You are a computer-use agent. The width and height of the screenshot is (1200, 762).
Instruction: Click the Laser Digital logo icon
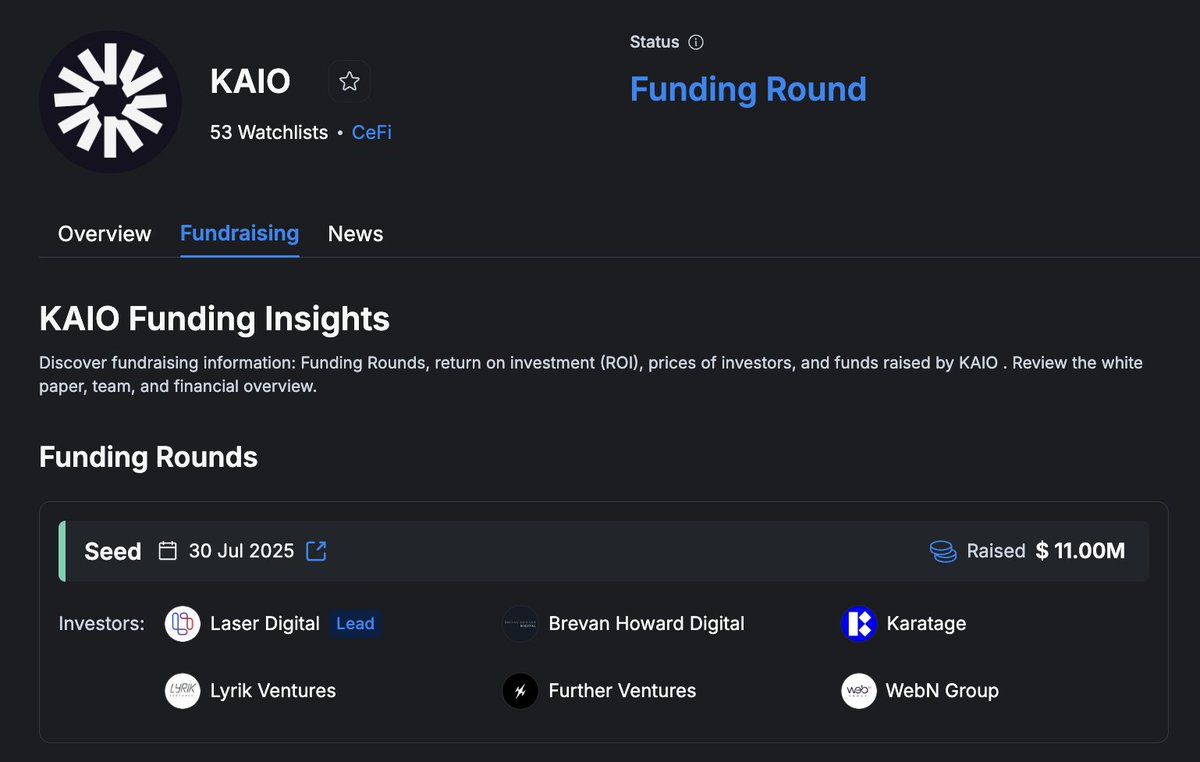[x=182, y=624]
